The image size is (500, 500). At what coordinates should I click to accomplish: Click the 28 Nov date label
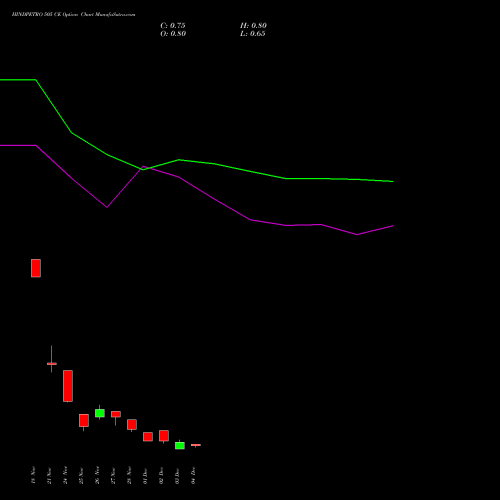129,475
